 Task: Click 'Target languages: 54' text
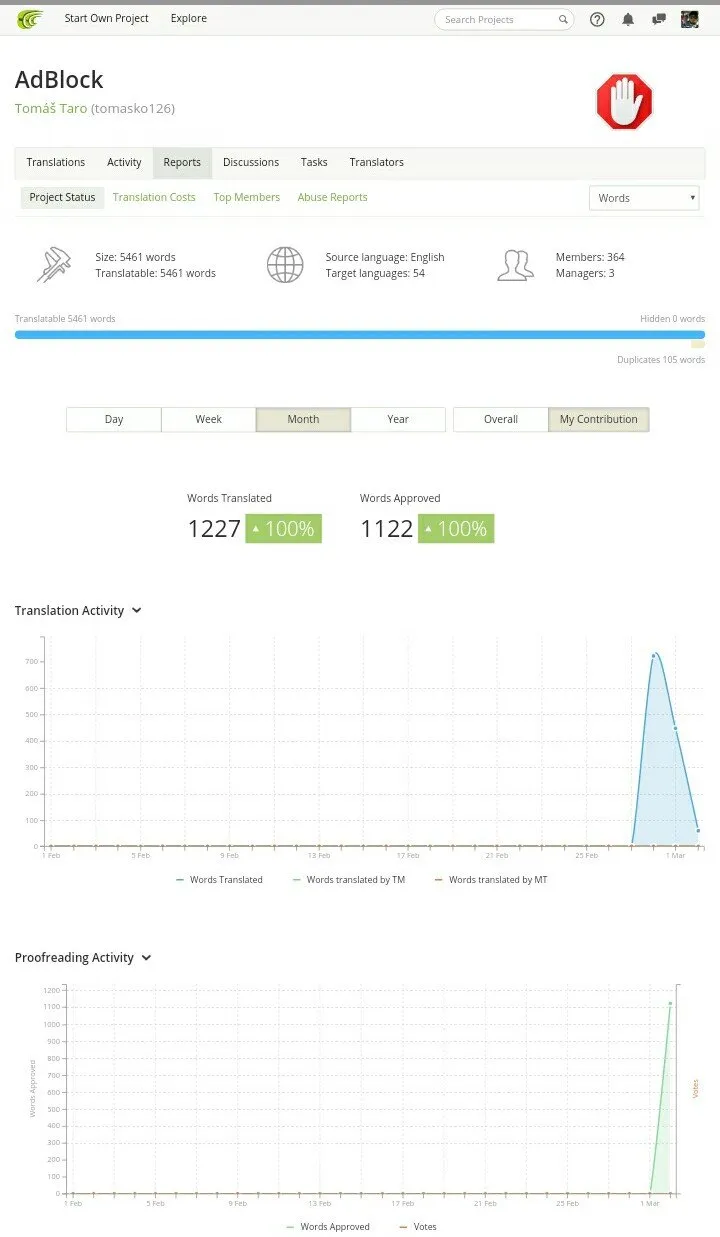click(375, 273)
